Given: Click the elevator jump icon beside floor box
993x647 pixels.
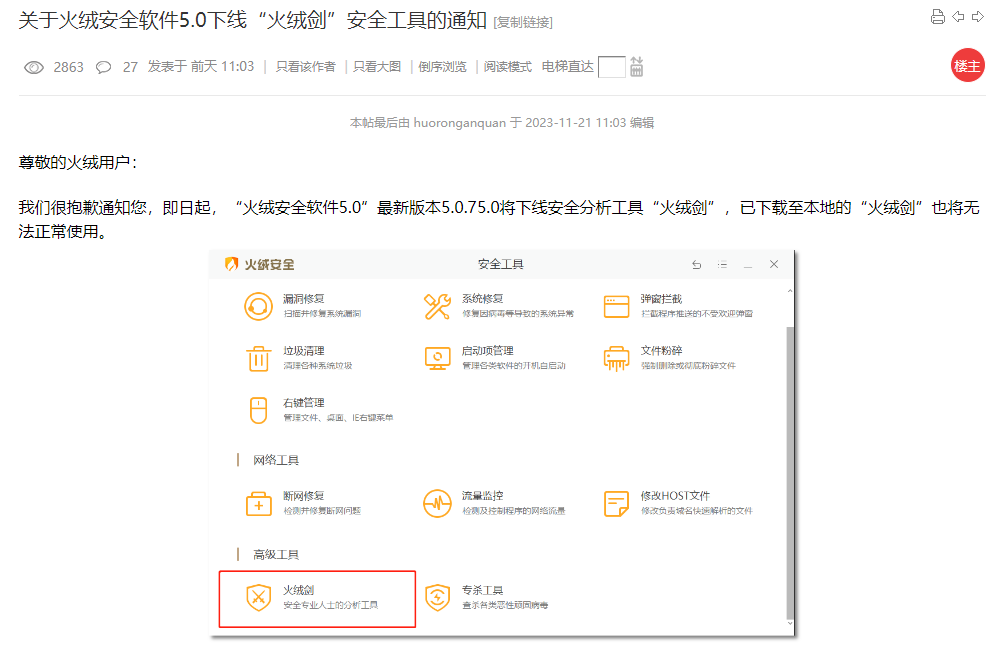Looking at the screenshot, I should click(636, 66).
